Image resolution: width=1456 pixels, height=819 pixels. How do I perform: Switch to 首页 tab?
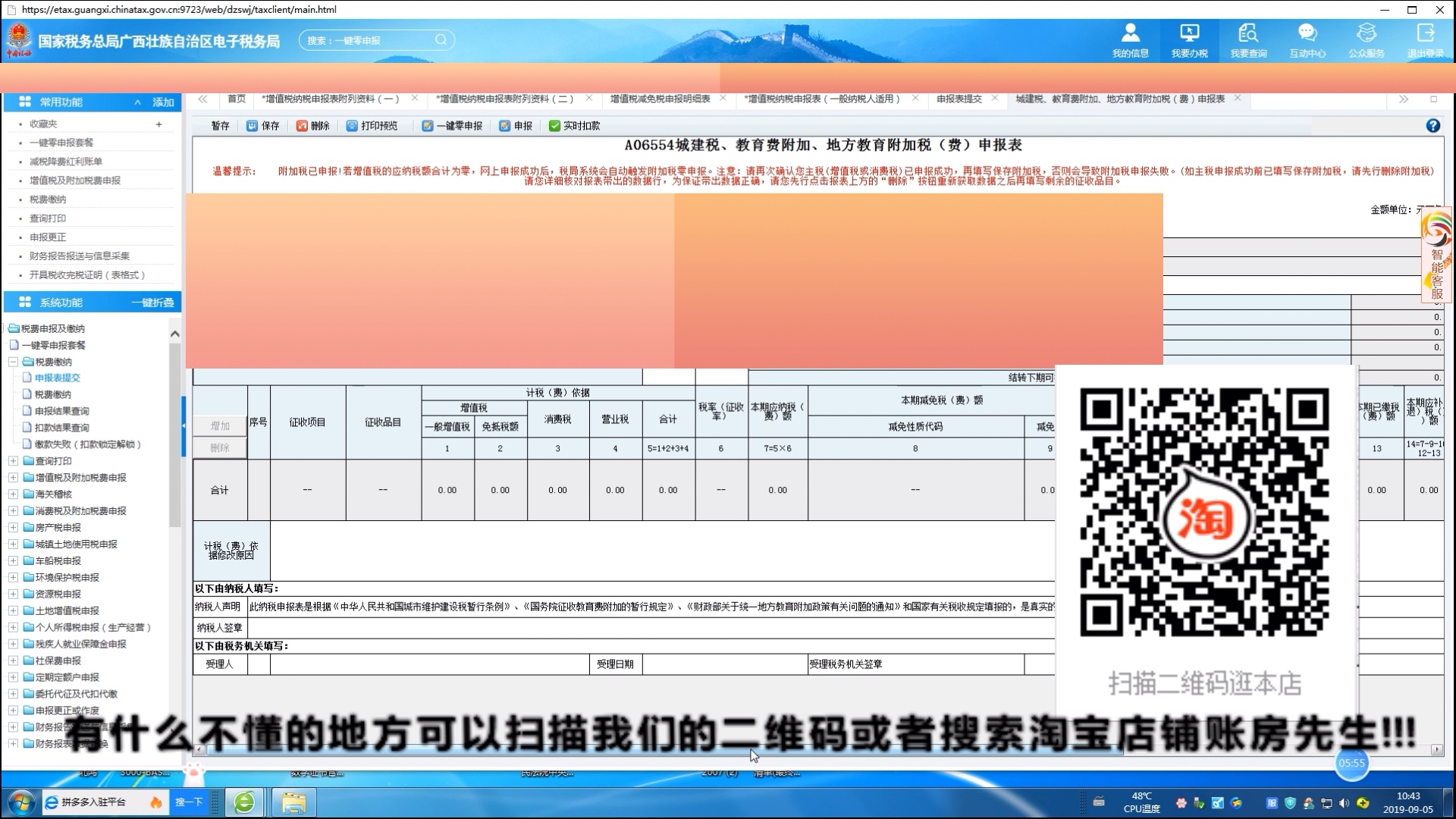click(x=237, y=99)
